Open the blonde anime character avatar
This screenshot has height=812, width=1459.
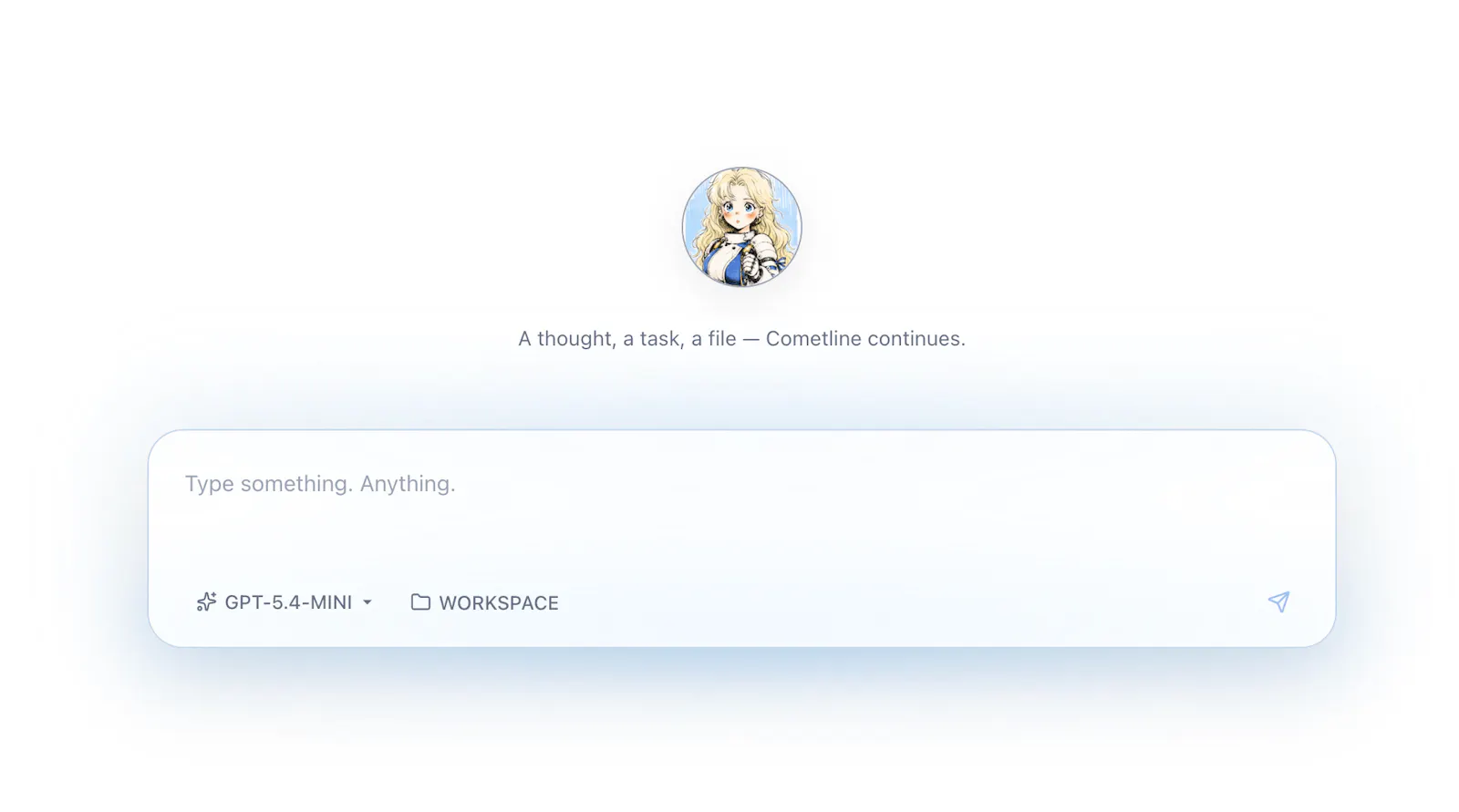pos(741,227)
